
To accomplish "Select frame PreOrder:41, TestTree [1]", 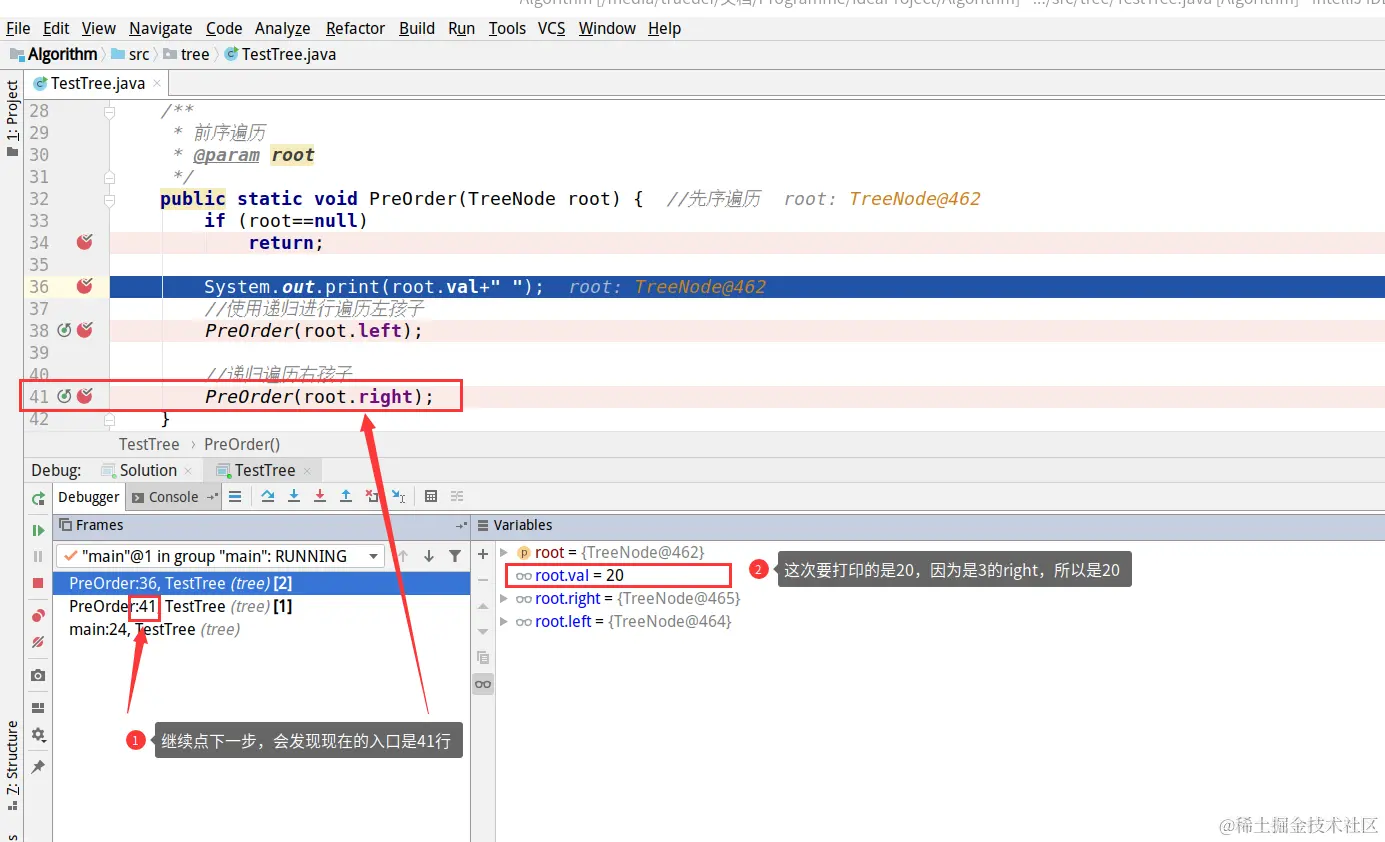I will (x=261, y=606).
